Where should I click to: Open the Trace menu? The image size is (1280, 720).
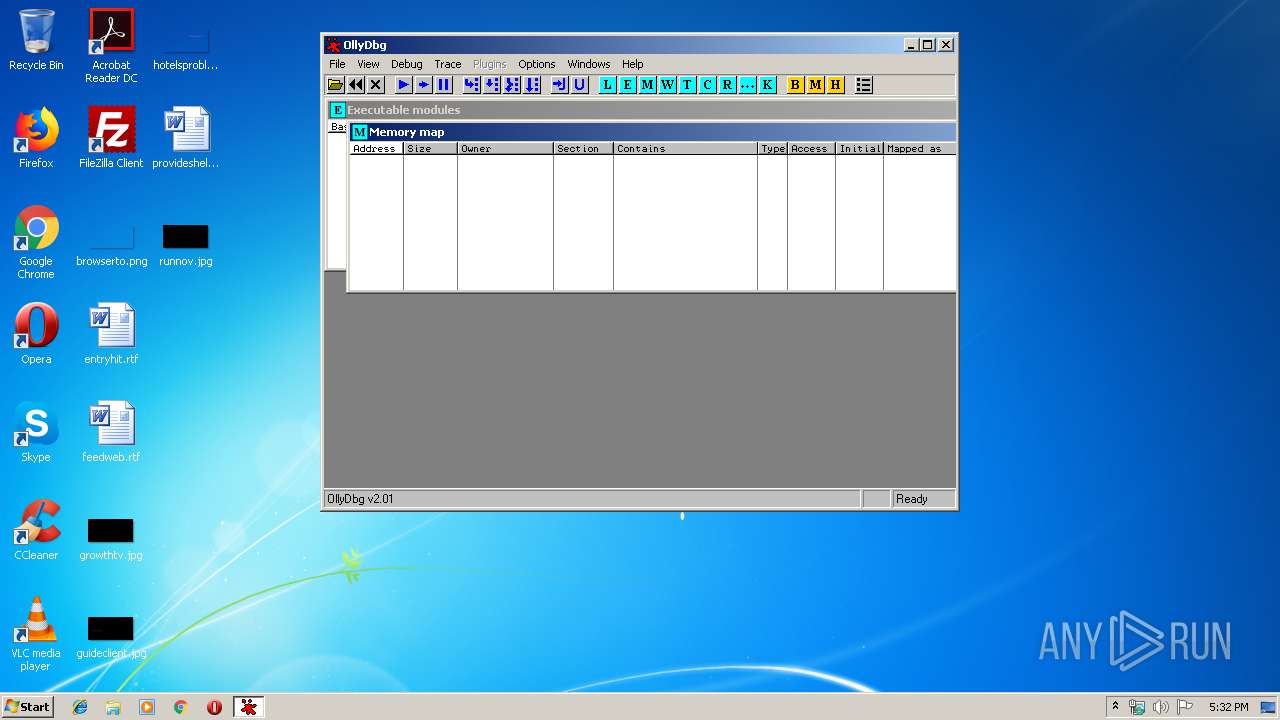[x=447, y=64]
